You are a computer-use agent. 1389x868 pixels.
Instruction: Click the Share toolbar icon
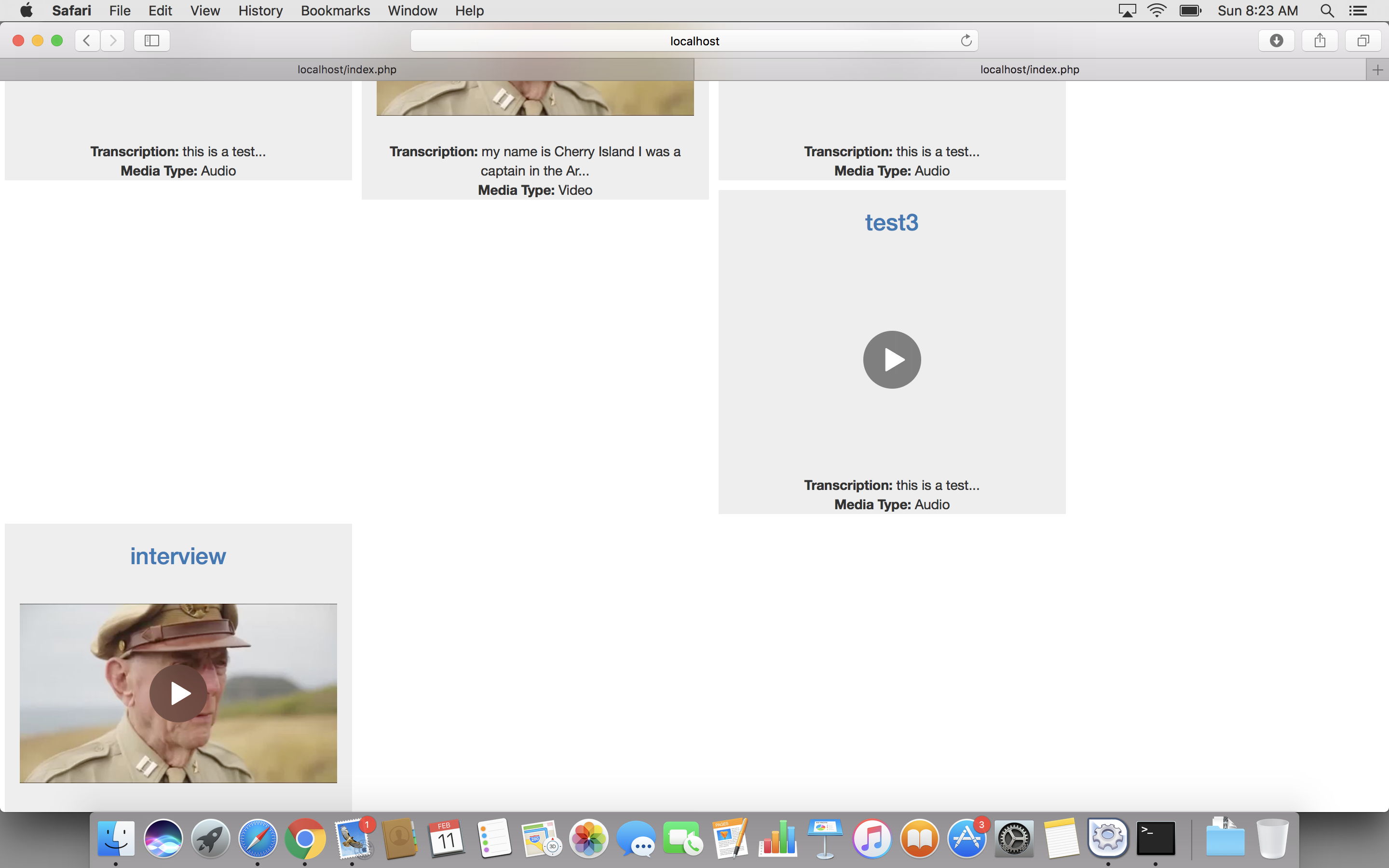(x=1320, y=40)
